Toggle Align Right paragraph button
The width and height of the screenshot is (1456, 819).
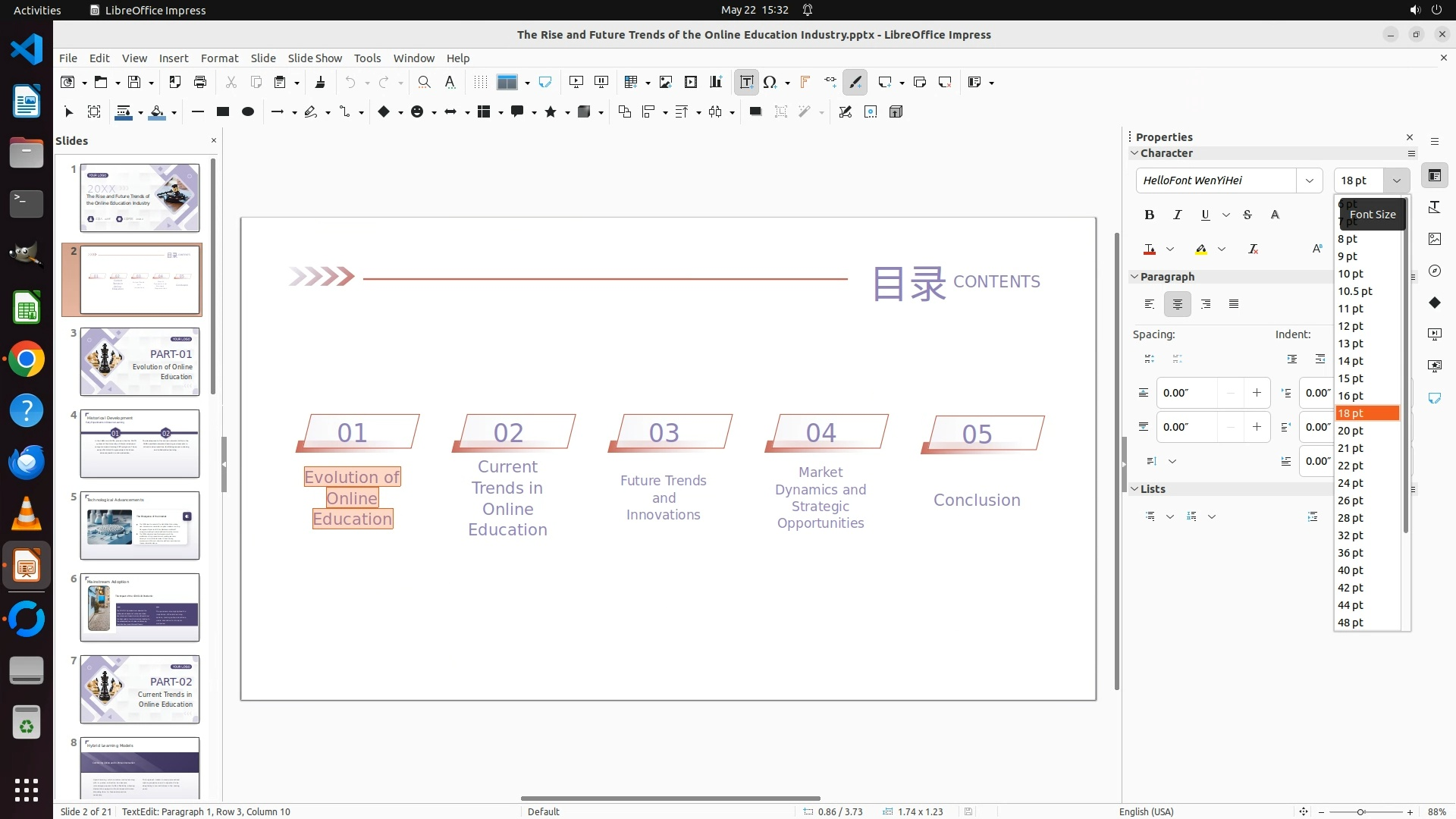tap(1206, 304)
